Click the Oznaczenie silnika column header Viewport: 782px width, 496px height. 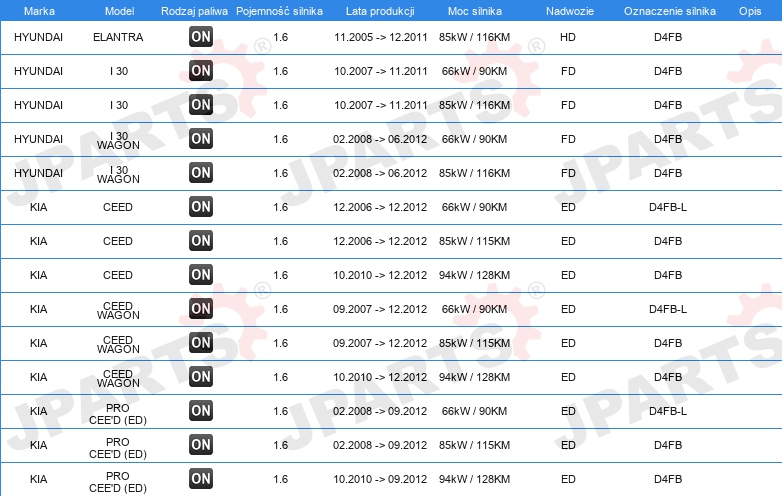pyautogui.click(x=670, y=11)
